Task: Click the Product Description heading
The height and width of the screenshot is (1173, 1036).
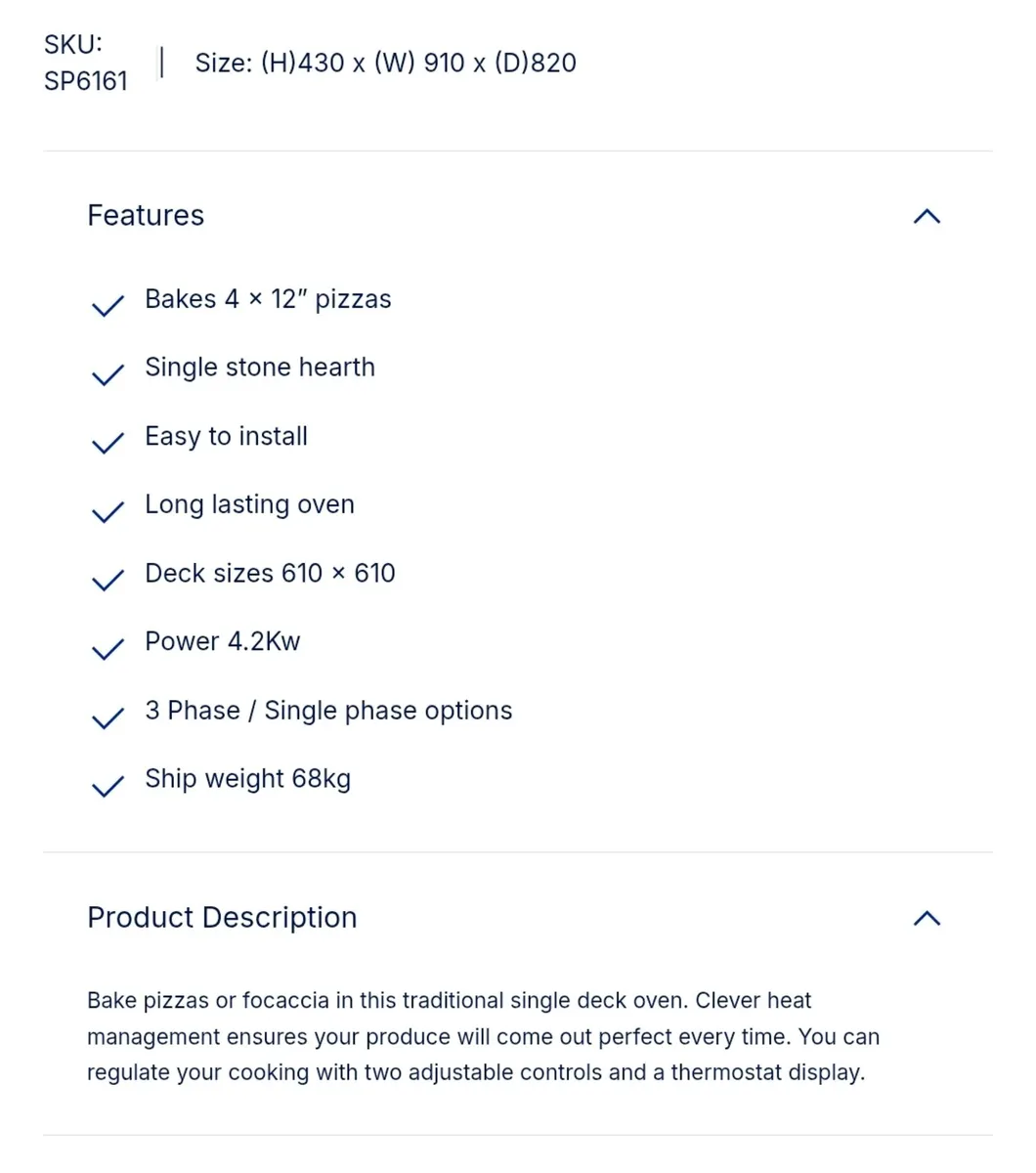Action: (222, 917)
